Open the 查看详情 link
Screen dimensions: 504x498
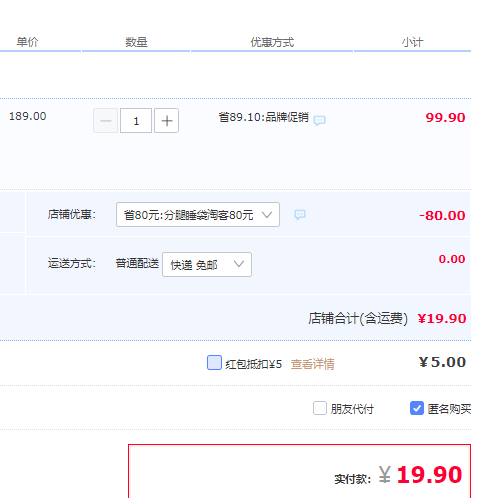(x=312, y=364)
